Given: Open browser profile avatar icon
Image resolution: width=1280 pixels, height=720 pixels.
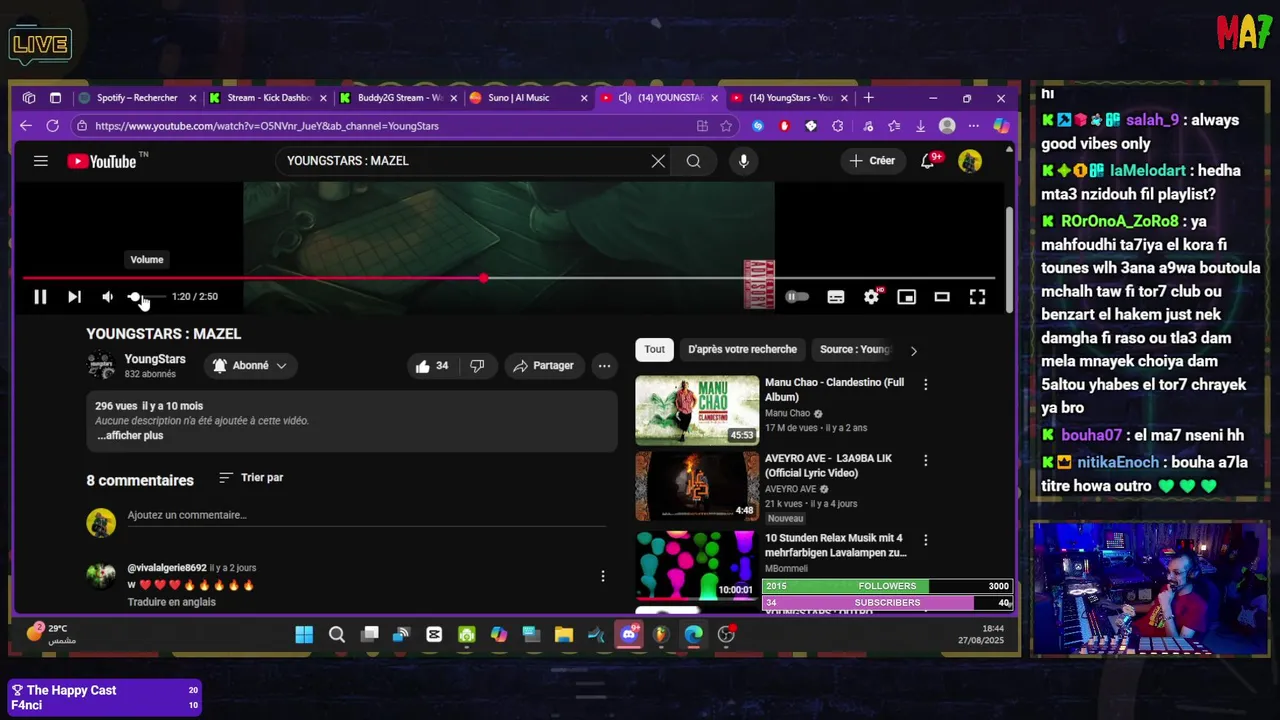Looking at the screenshot, I should coord(947,126).
